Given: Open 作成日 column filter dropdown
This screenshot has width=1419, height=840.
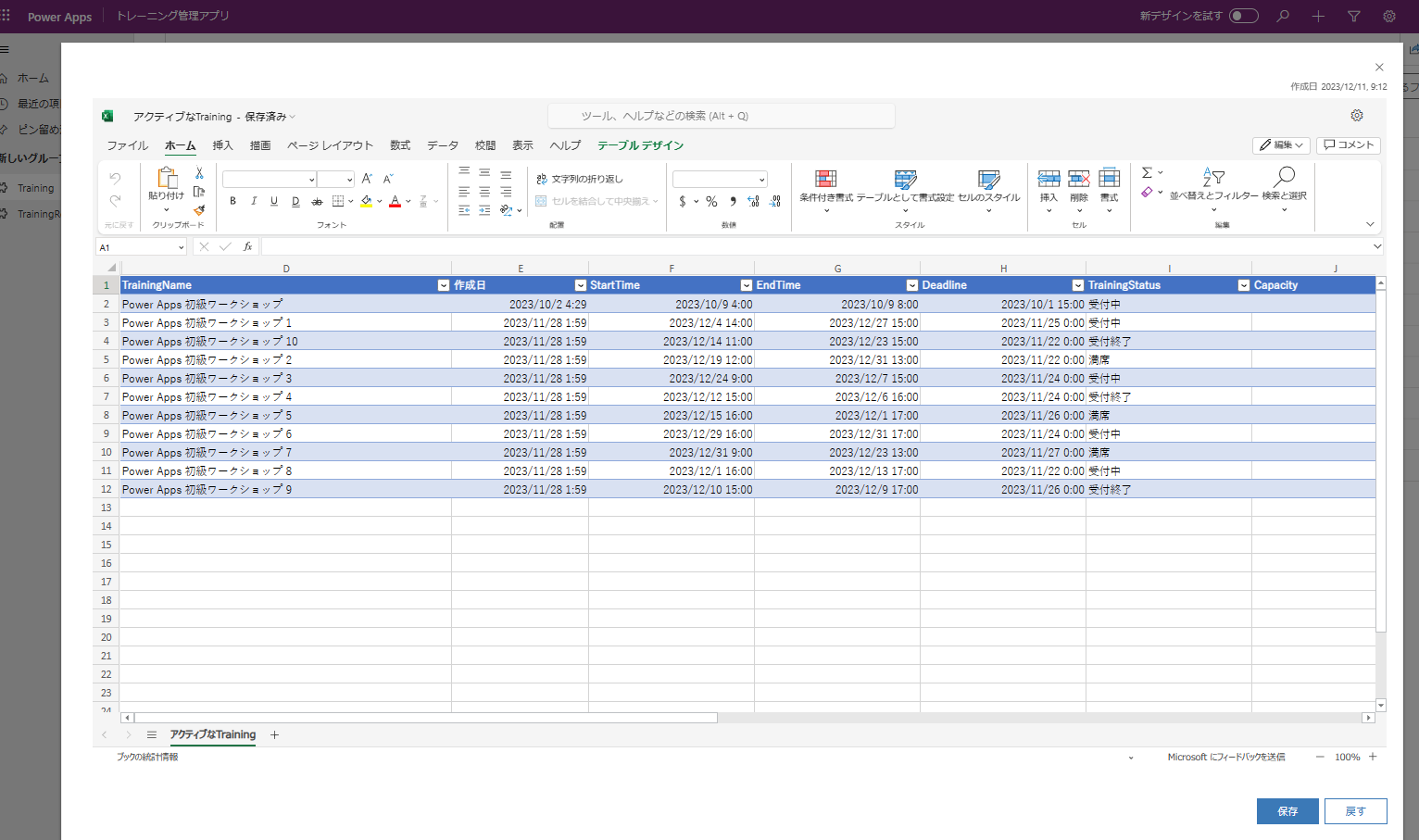Looking at the screenshot, I should tap(581, 285).
